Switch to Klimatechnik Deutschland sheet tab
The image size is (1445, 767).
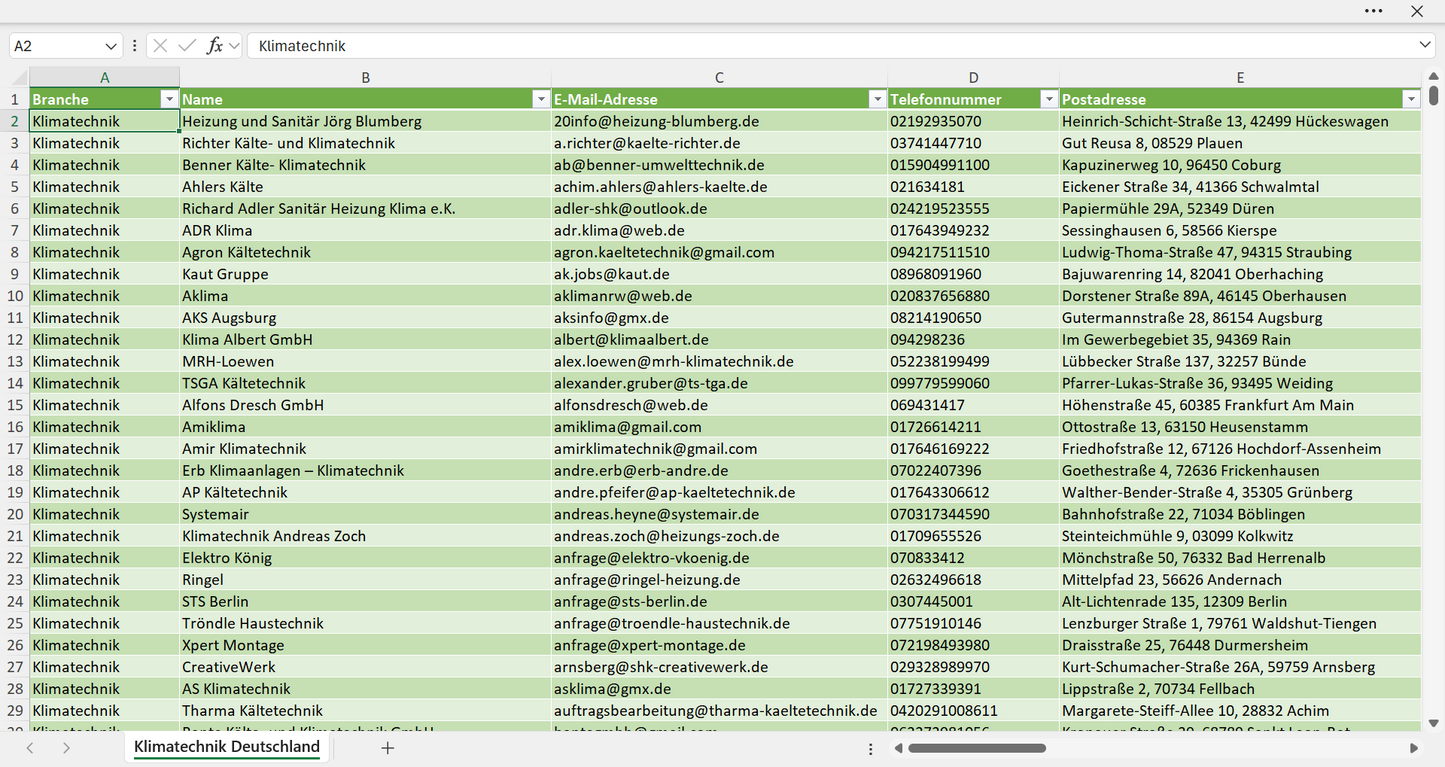pos(227,747)
